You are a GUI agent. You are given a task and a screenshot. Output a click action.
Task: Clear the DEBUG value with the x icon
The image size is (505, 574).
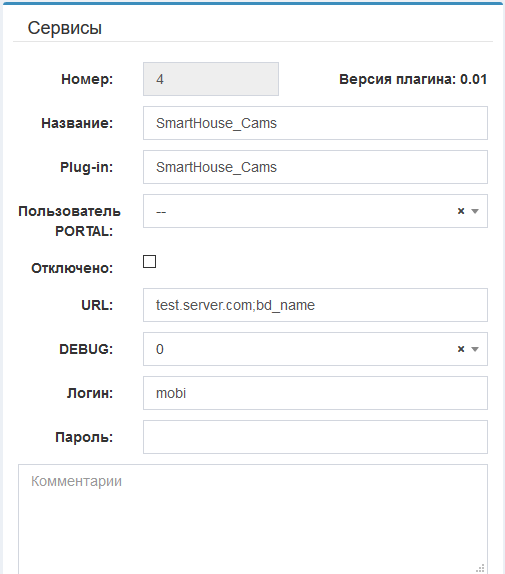coord(461,349)
